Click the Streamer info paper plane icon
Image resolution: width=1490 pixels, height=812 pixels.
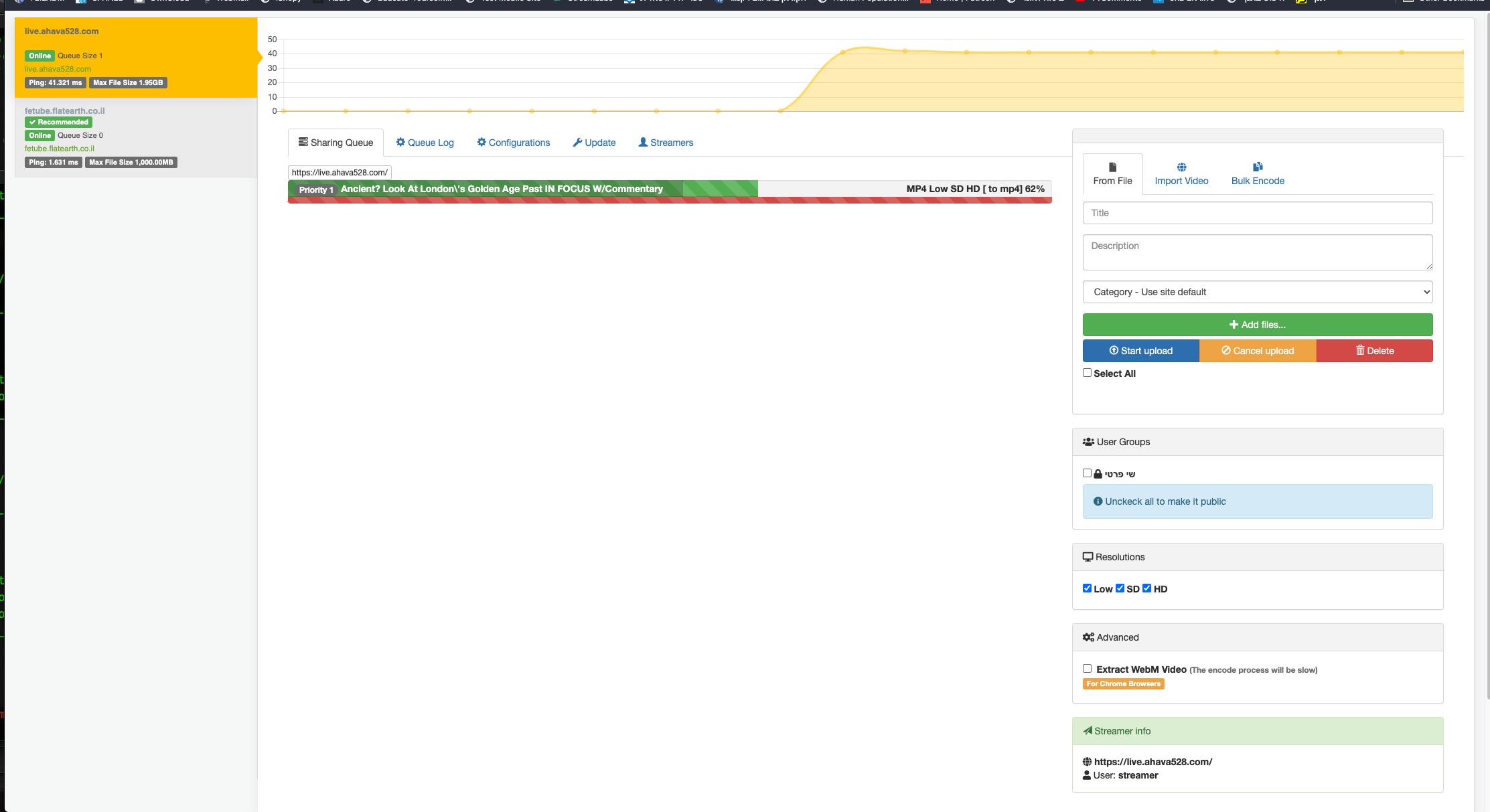(x=1088, y=731)
